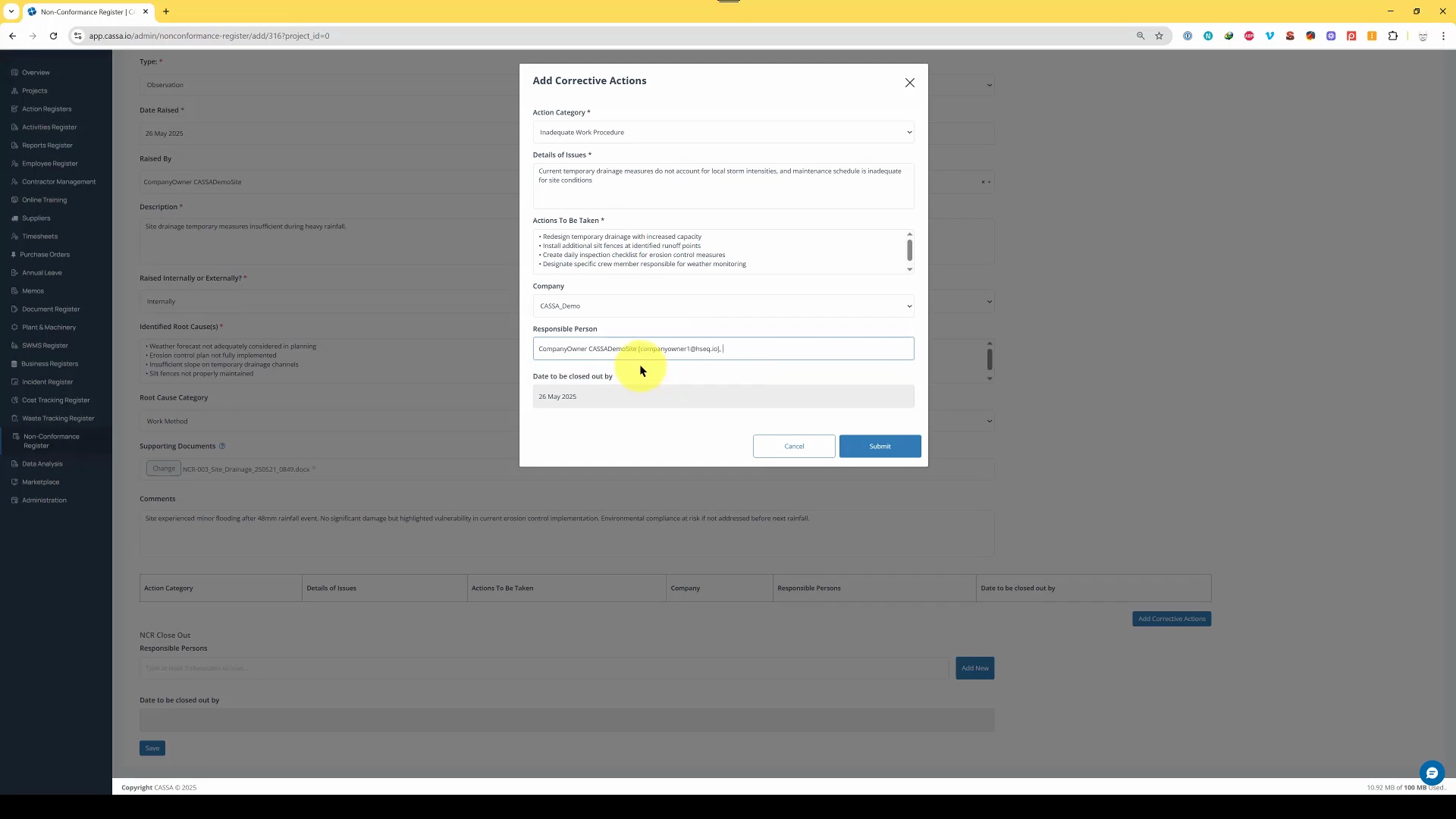
Task: Click the Online Training sidebar icon
Action: click(x=14, y=200)
